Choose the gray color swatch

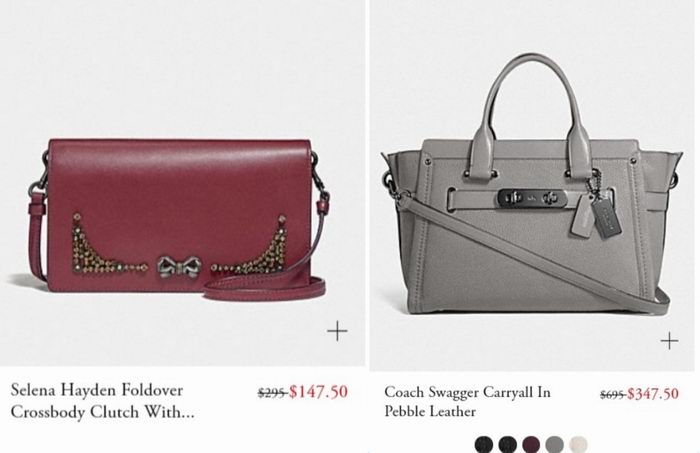click(554, 445)
